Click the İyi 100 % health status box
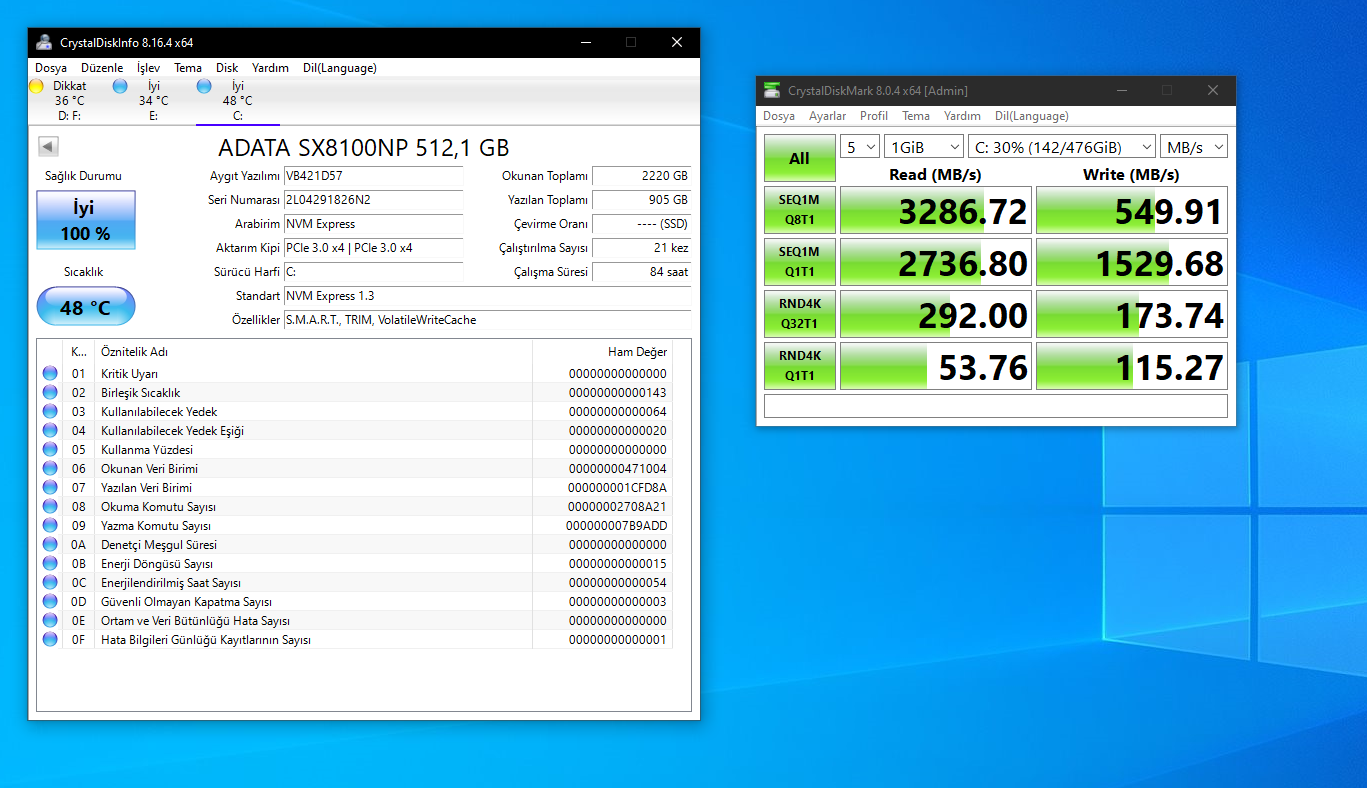The height and width of the screenshot is (788, 1367). click(86, 221)
